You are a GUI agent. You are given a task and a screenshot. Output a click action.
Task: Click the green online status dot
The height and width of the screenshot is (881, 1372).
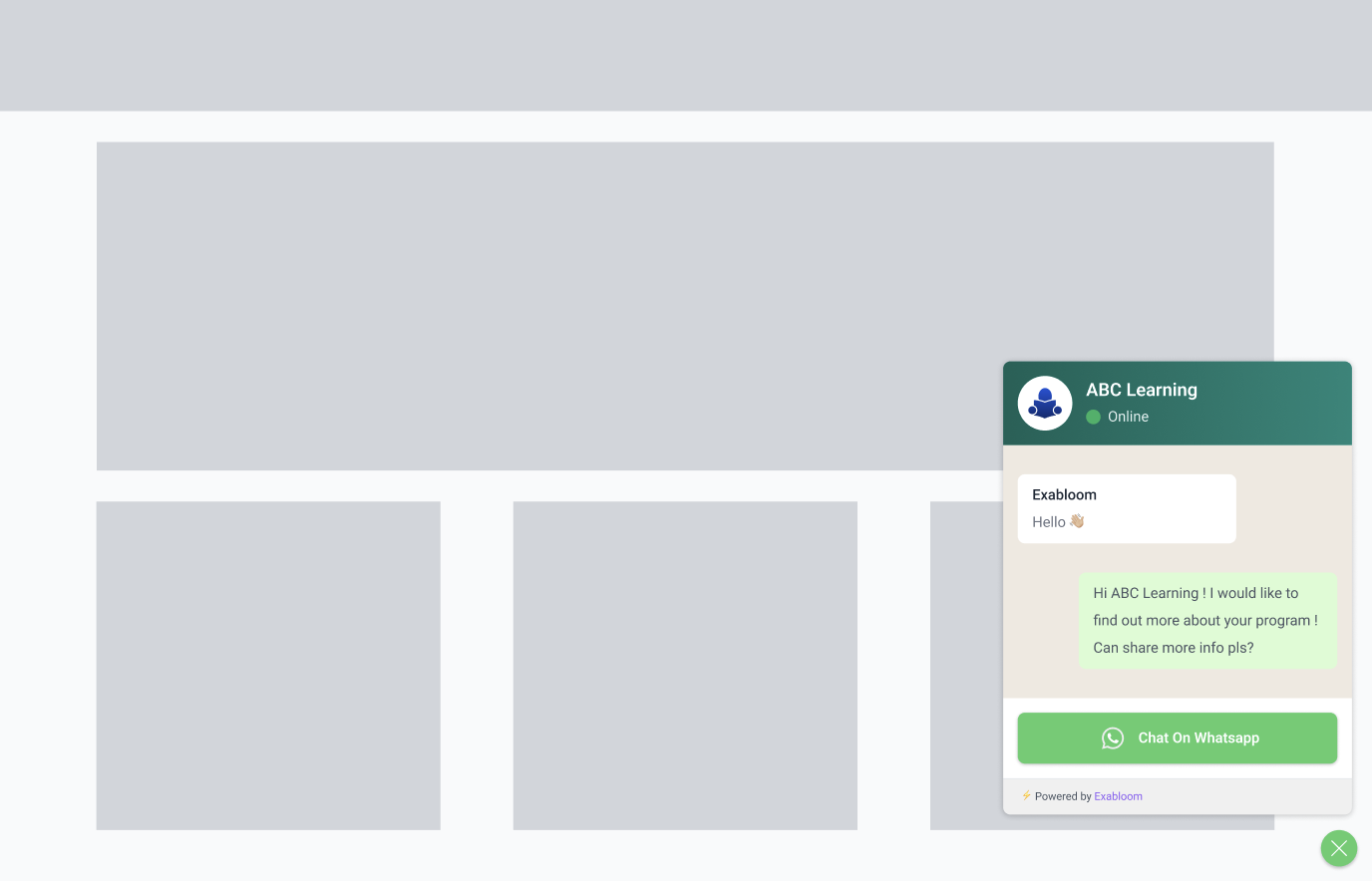tap(1094, 417)
